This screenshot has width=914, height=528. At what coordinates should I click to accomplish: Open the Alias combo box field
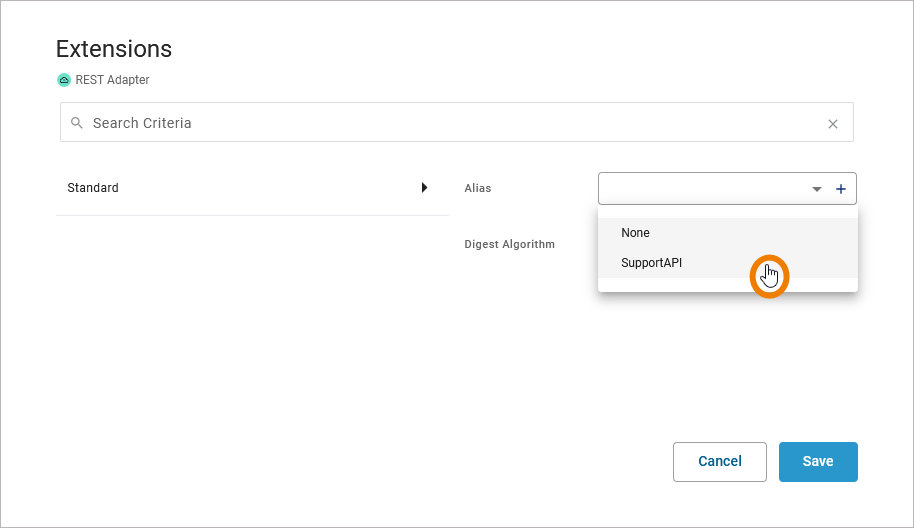click(700, 189)
